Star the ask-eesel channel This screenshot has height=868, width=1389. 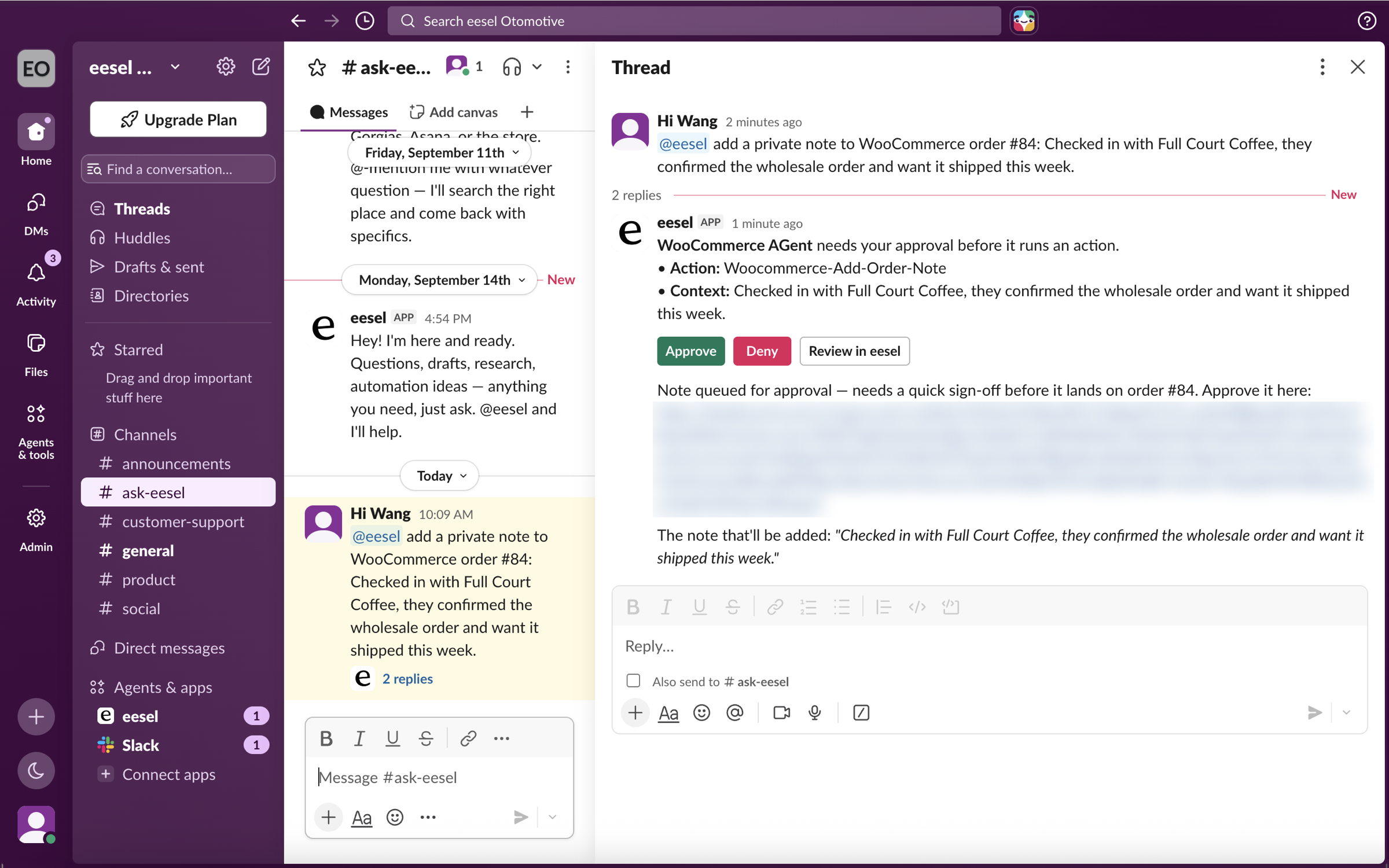pos(317,67)
